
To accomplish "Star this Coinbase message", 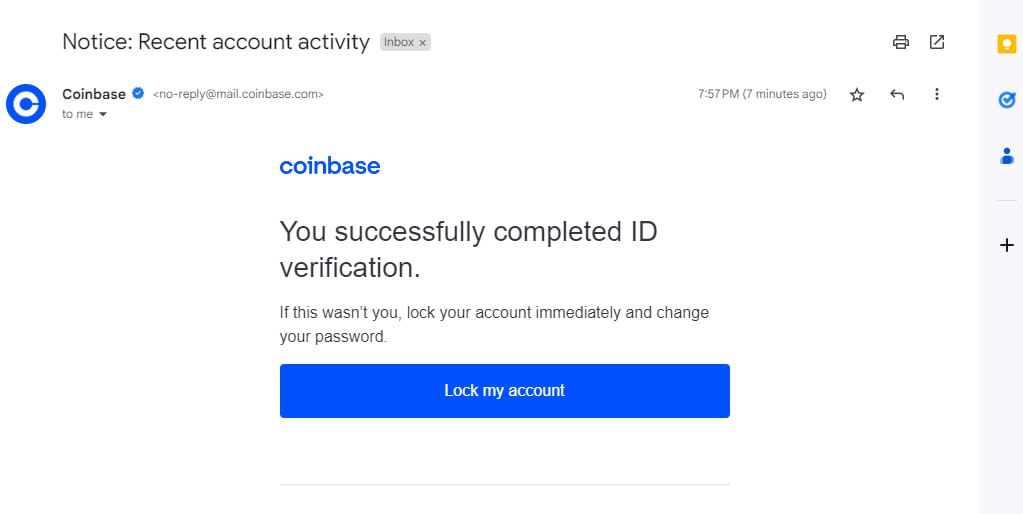I will click(857, 95).
